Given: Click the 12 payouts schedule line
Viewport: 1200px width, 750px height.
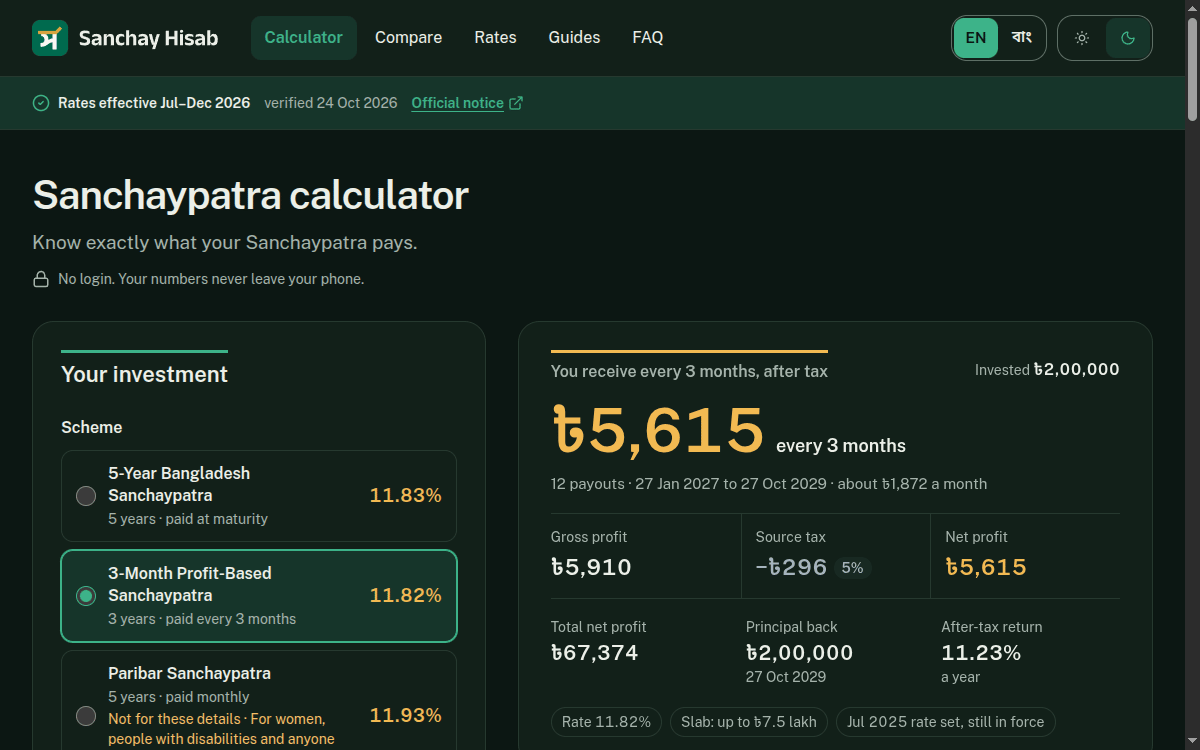Looking at the screenshot, I should coord(769,484).
